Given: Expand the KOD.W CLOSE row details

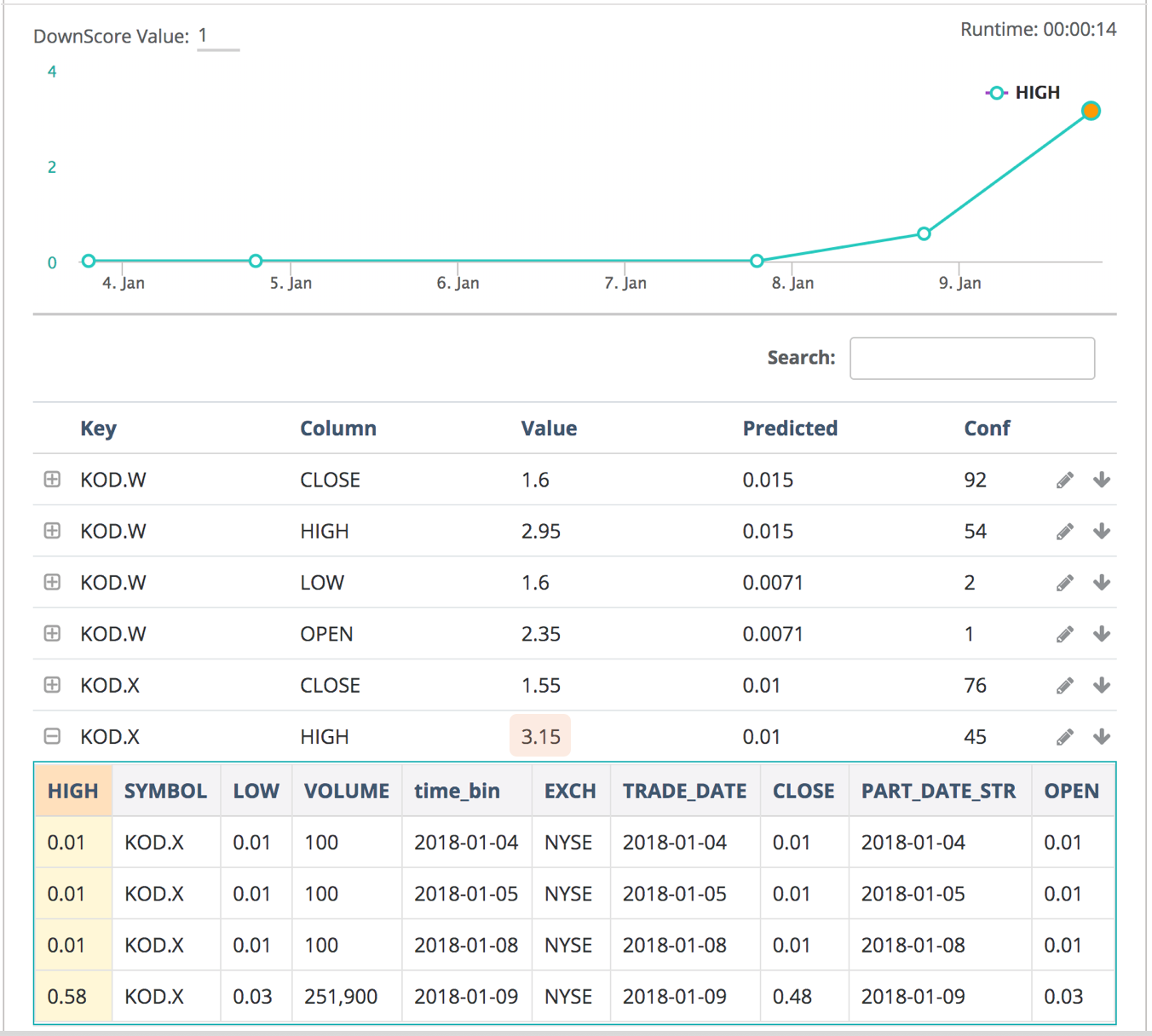Looking at the screenshot, I should tap(51, 480).
